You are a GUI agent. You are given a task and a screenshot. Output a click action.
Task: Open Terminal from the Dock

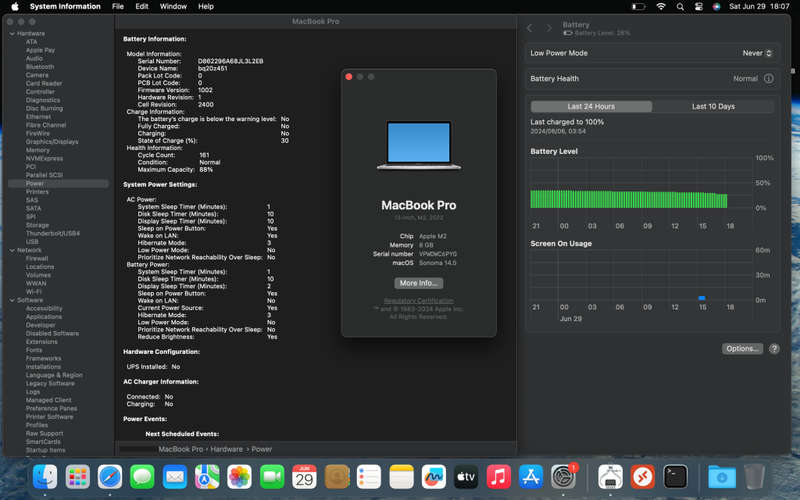coord(675,477)
